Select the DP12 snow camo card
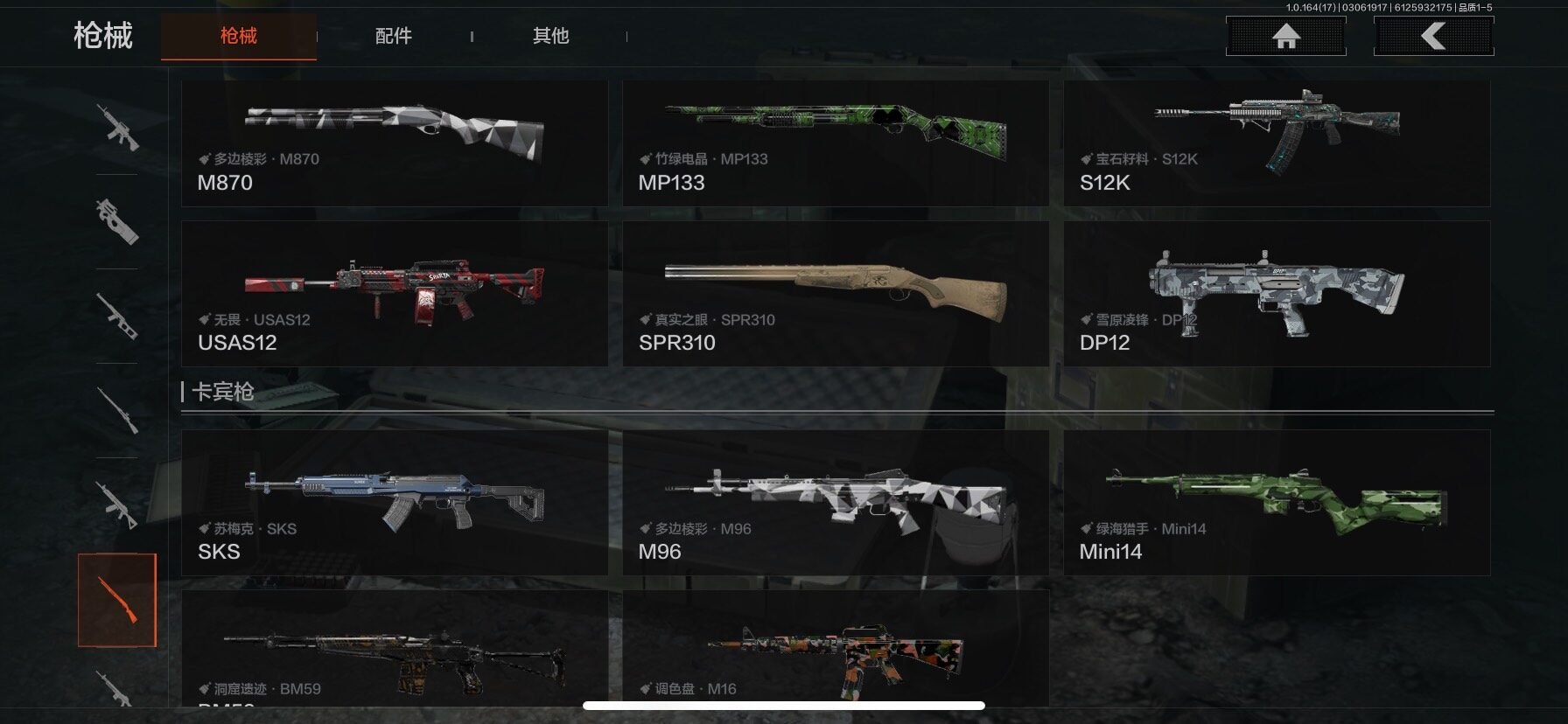The image size is (1568, 724). coord(1277,294)
